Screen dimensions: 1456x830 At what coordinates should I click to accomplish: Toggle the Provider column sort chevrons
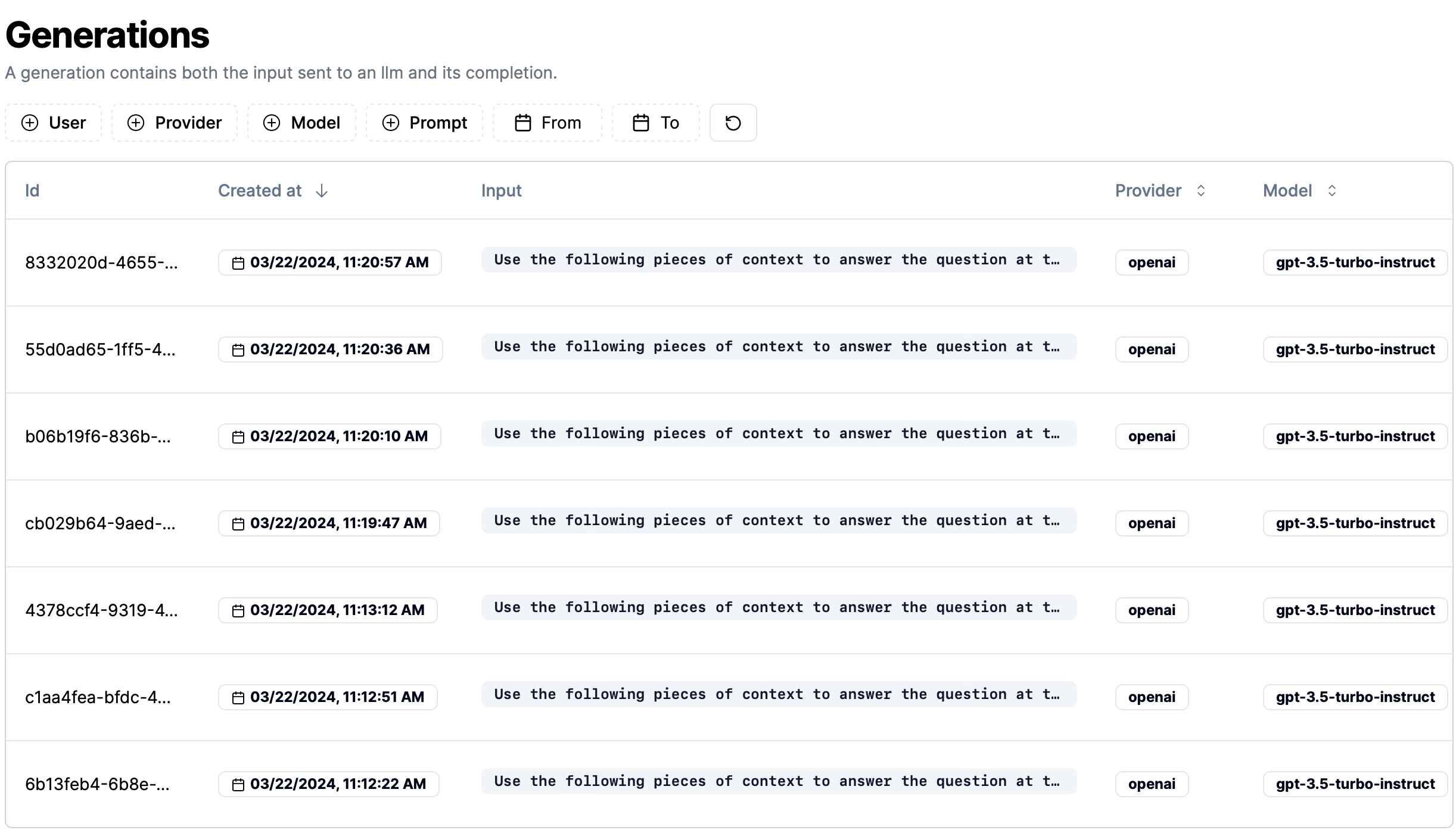point(1201,191)
